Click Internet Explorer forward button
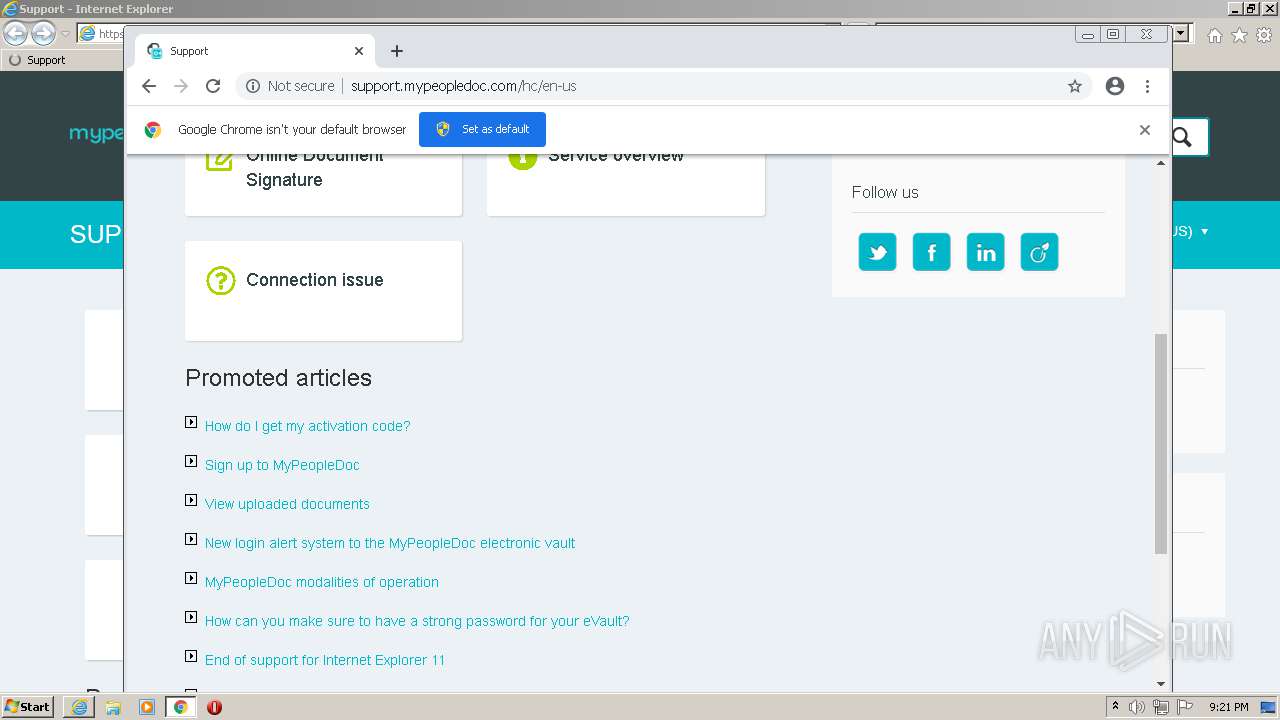 pos(43,33)
